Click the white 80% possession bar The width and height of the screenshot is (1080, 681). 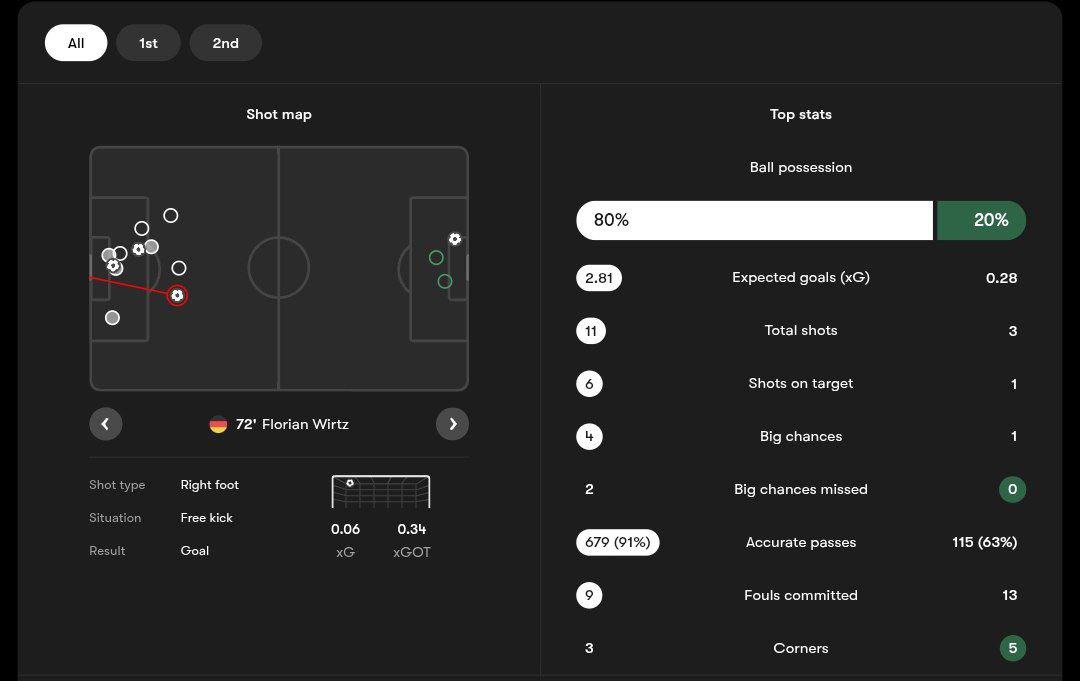754,220
